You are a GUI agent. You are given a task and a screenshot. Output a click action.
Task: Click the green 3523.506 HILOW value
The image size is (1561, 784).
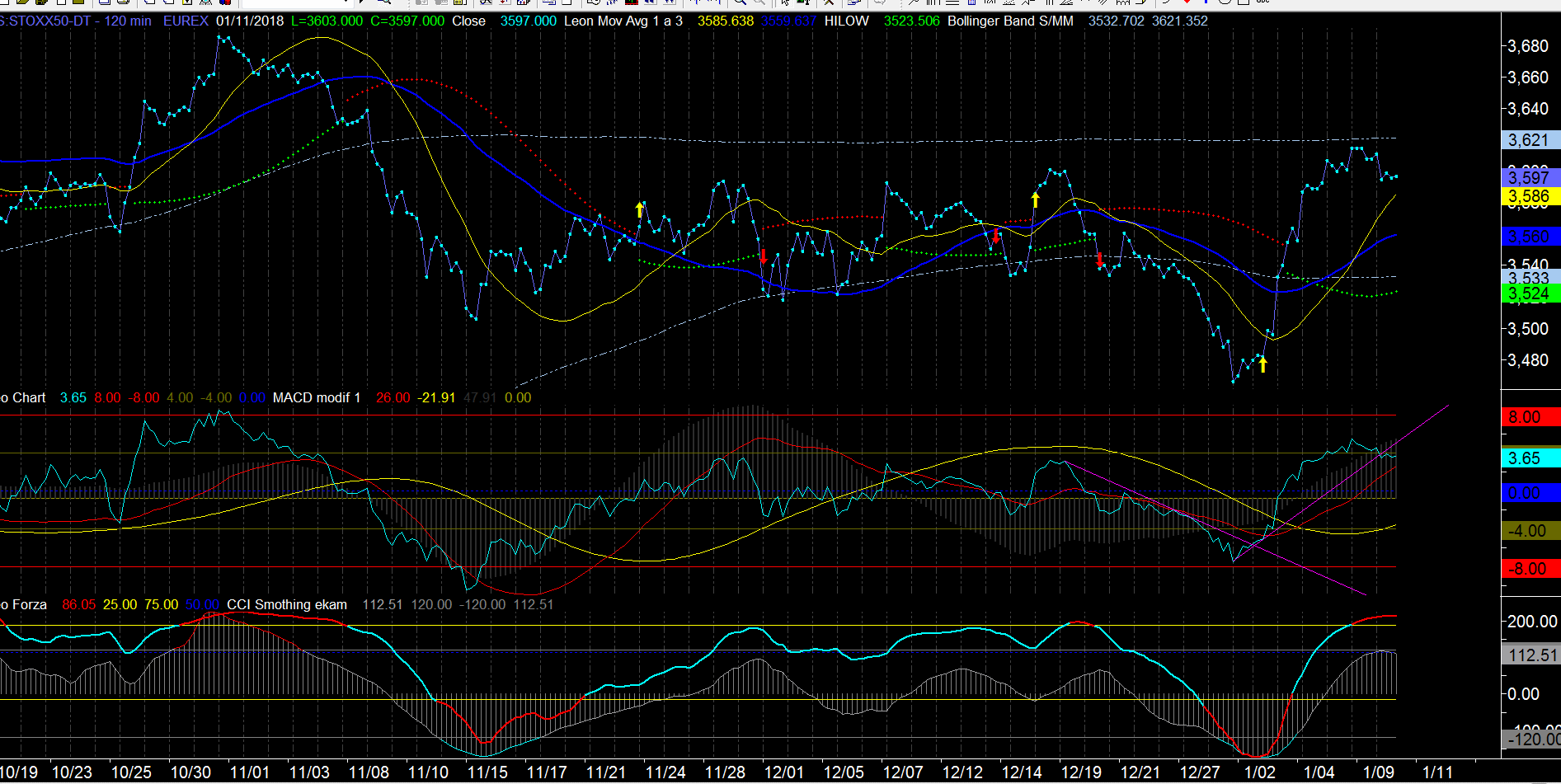[x=911, y=21]
